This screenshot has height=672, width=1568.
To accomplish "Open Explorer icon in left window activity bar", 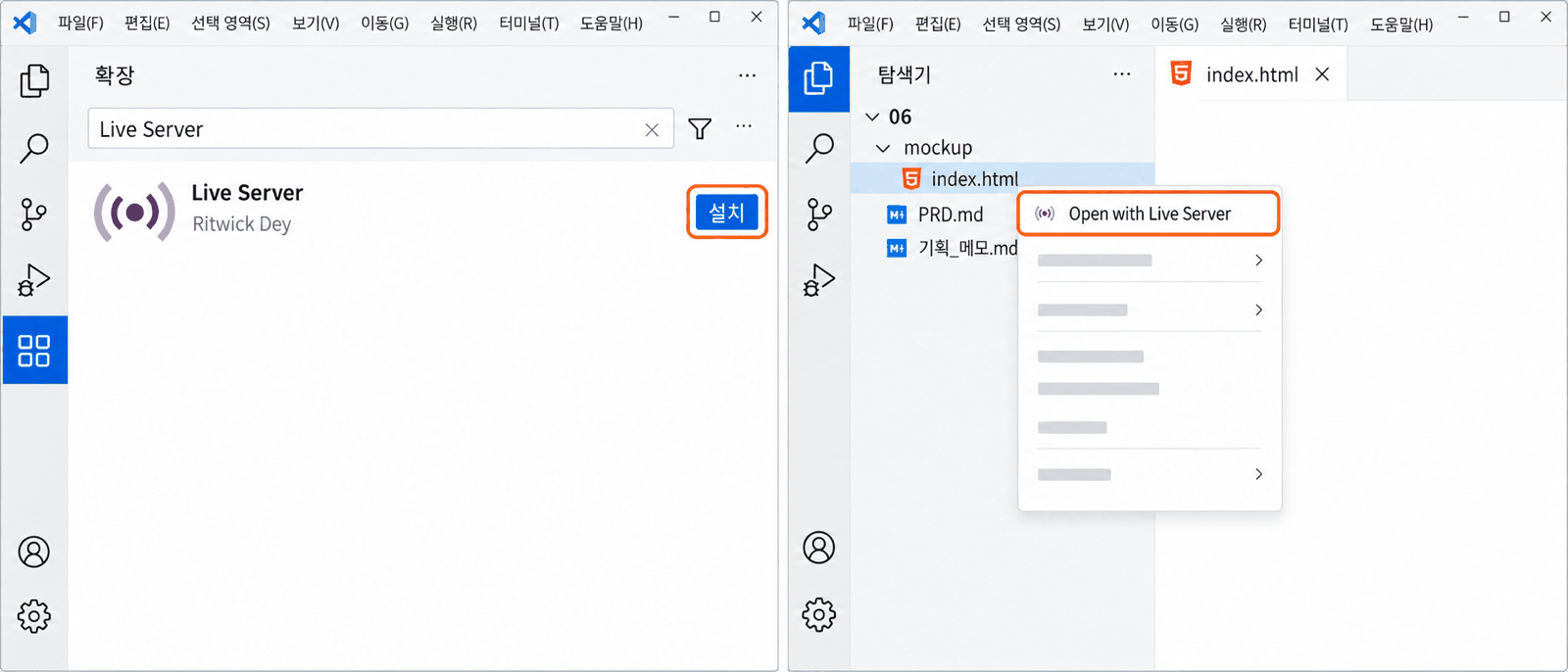I will pos(34,80).
